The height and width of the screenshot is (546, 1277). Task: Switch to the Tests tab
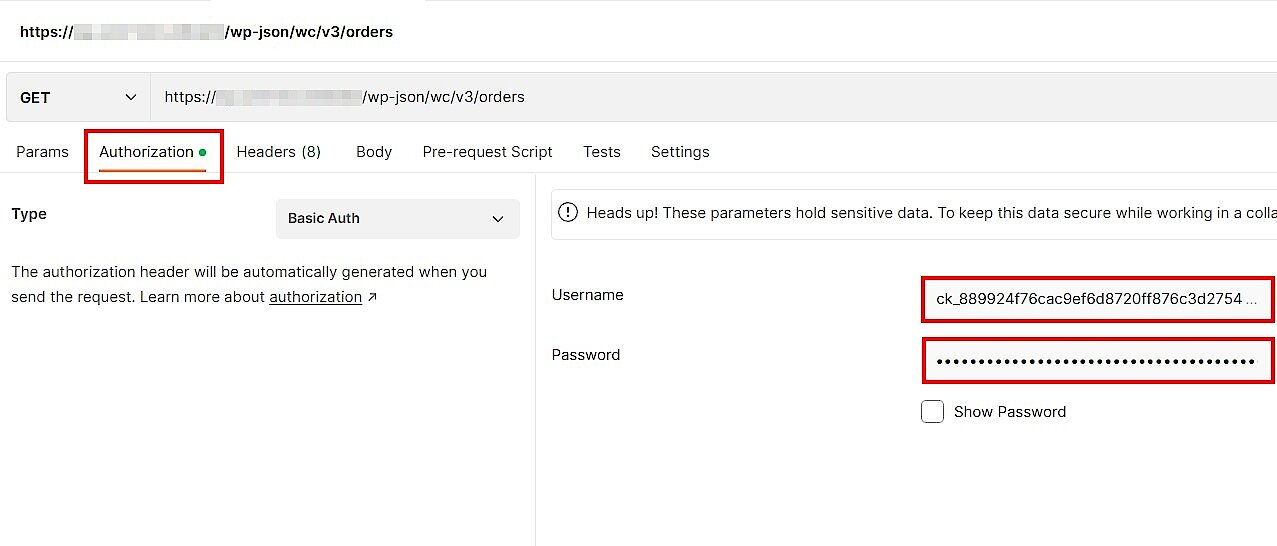tap(602, 152)
